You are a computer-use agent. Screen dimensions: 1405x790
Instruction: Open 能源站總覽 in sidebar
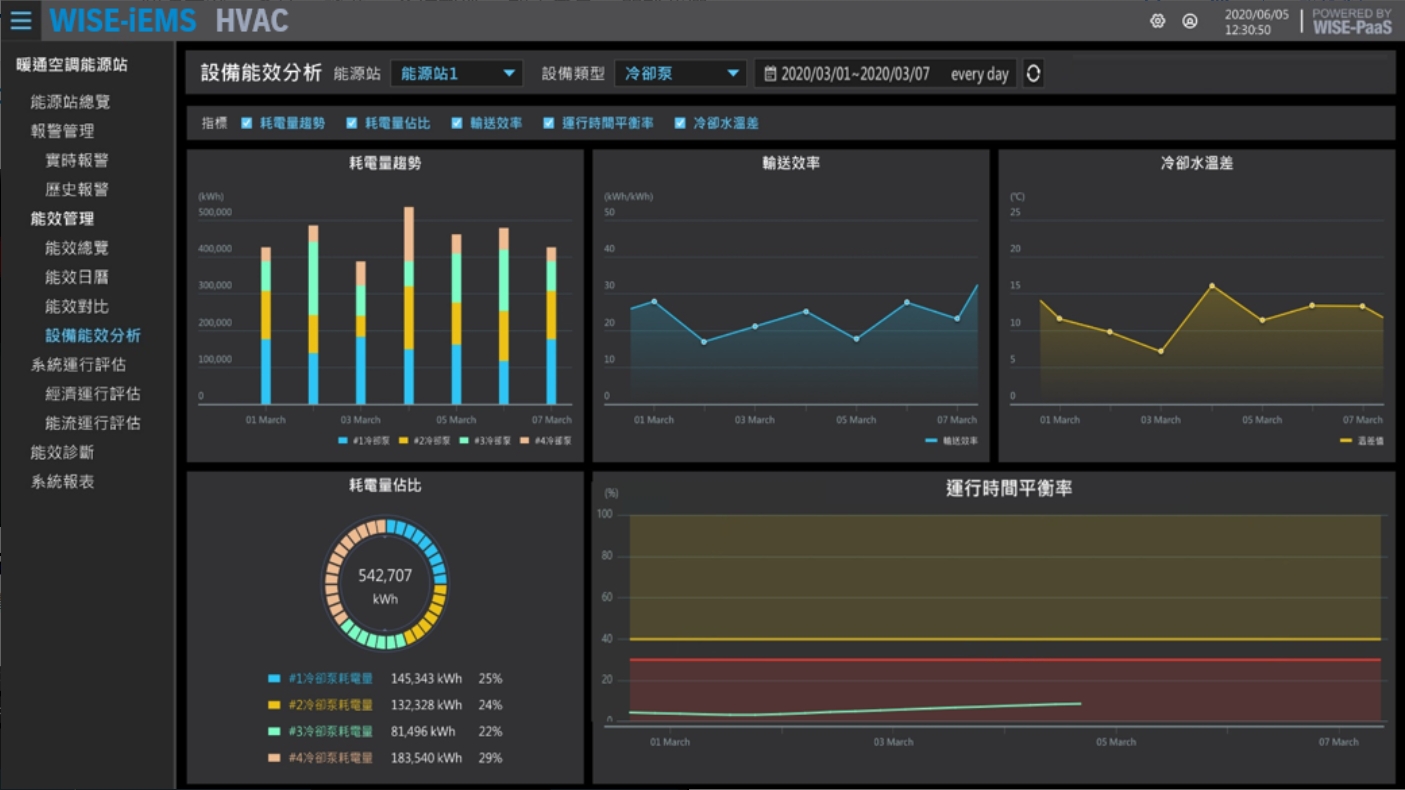click(70, 102)
